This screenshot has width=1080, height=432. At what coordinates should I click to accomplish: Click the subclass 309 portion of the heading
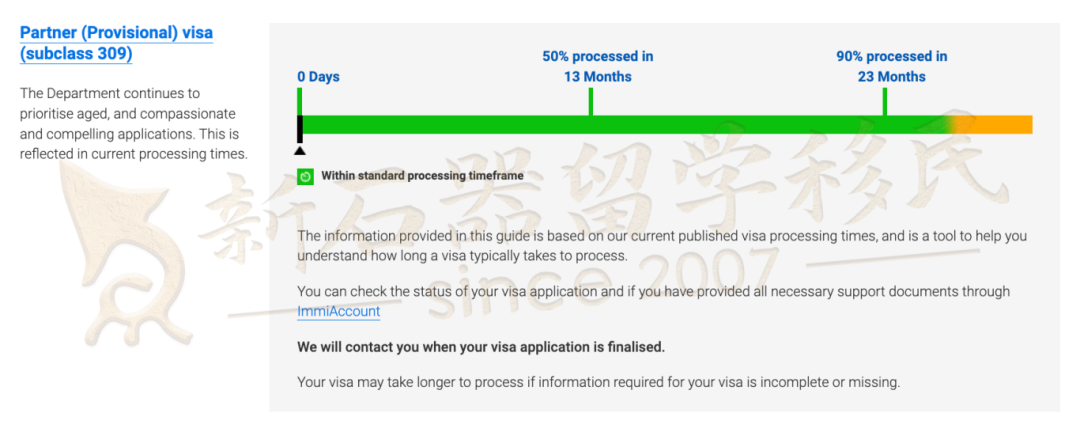coord(76,53)
